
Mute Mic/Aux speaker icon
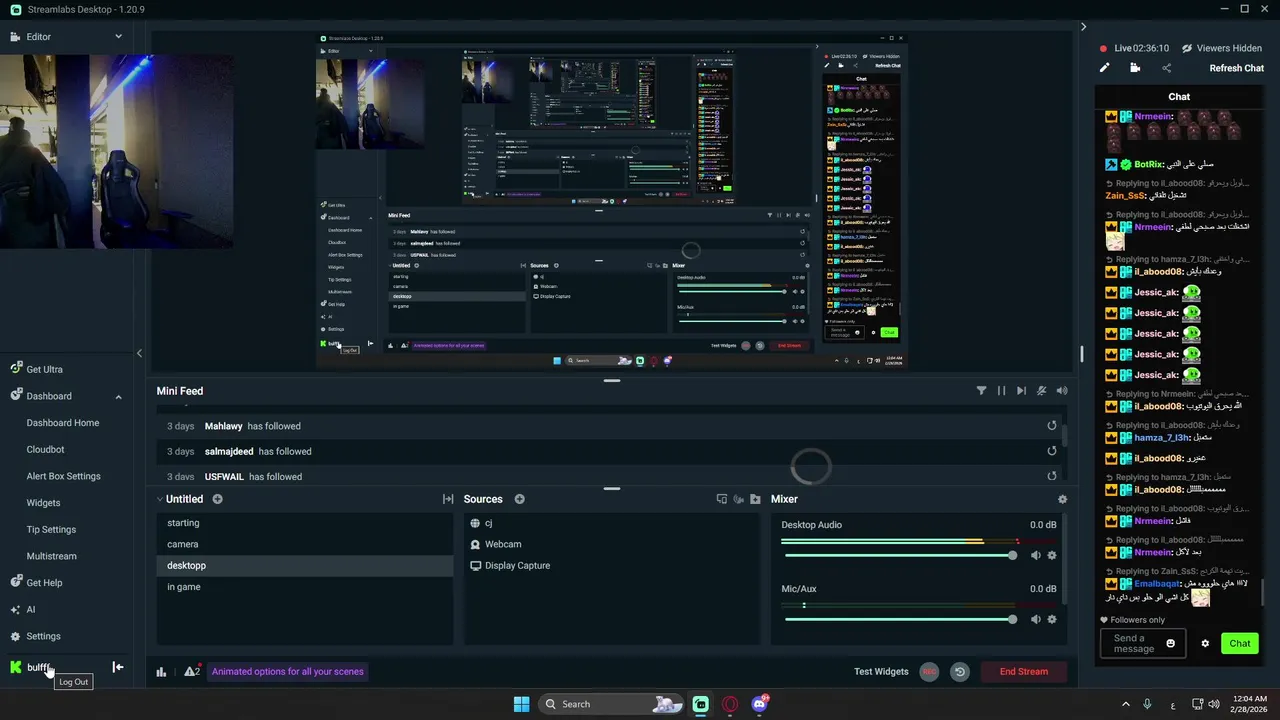[1036, 619]
